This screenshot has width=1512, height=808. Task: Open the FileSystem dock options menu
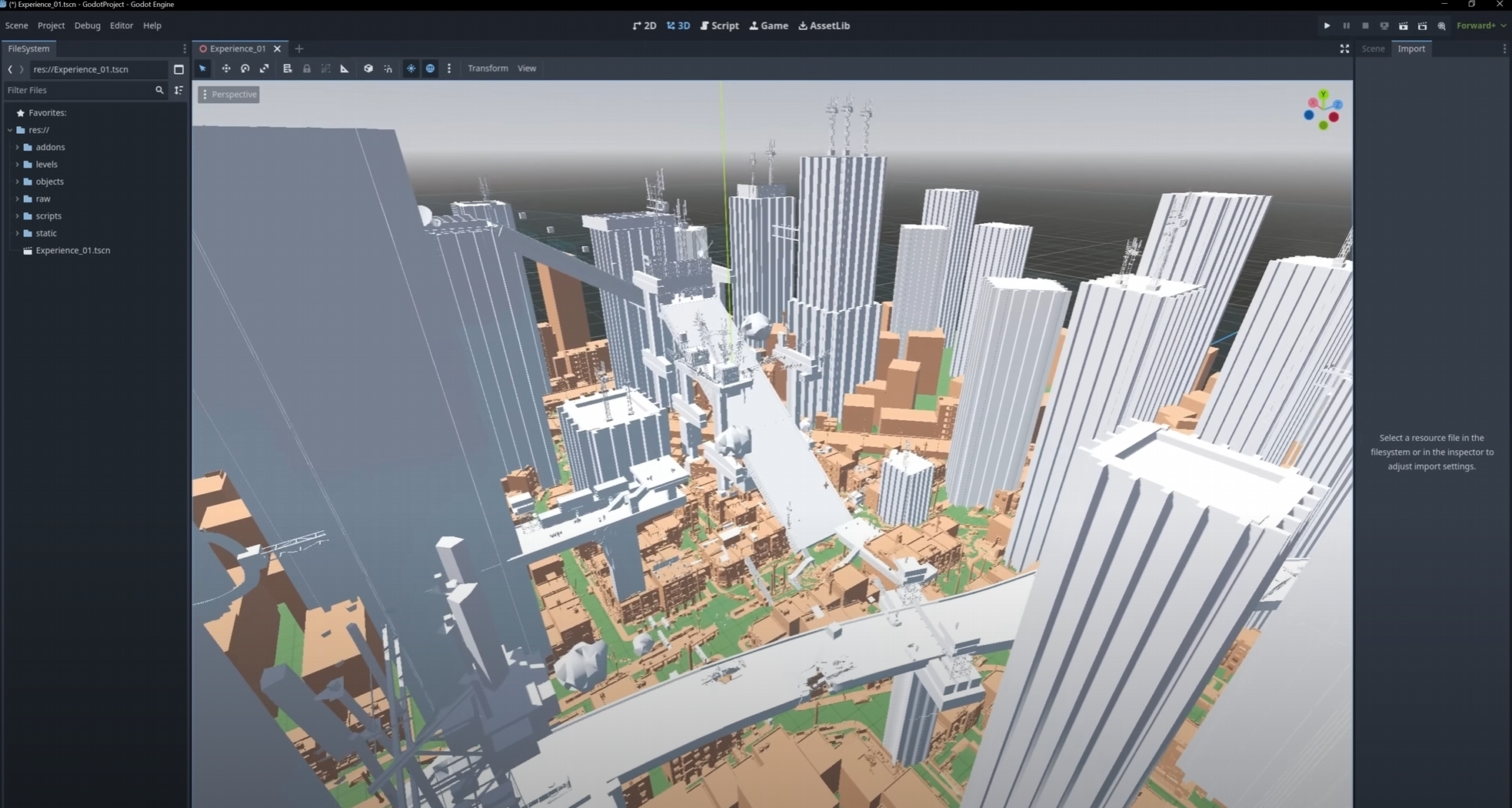click(x=184, y=48)
